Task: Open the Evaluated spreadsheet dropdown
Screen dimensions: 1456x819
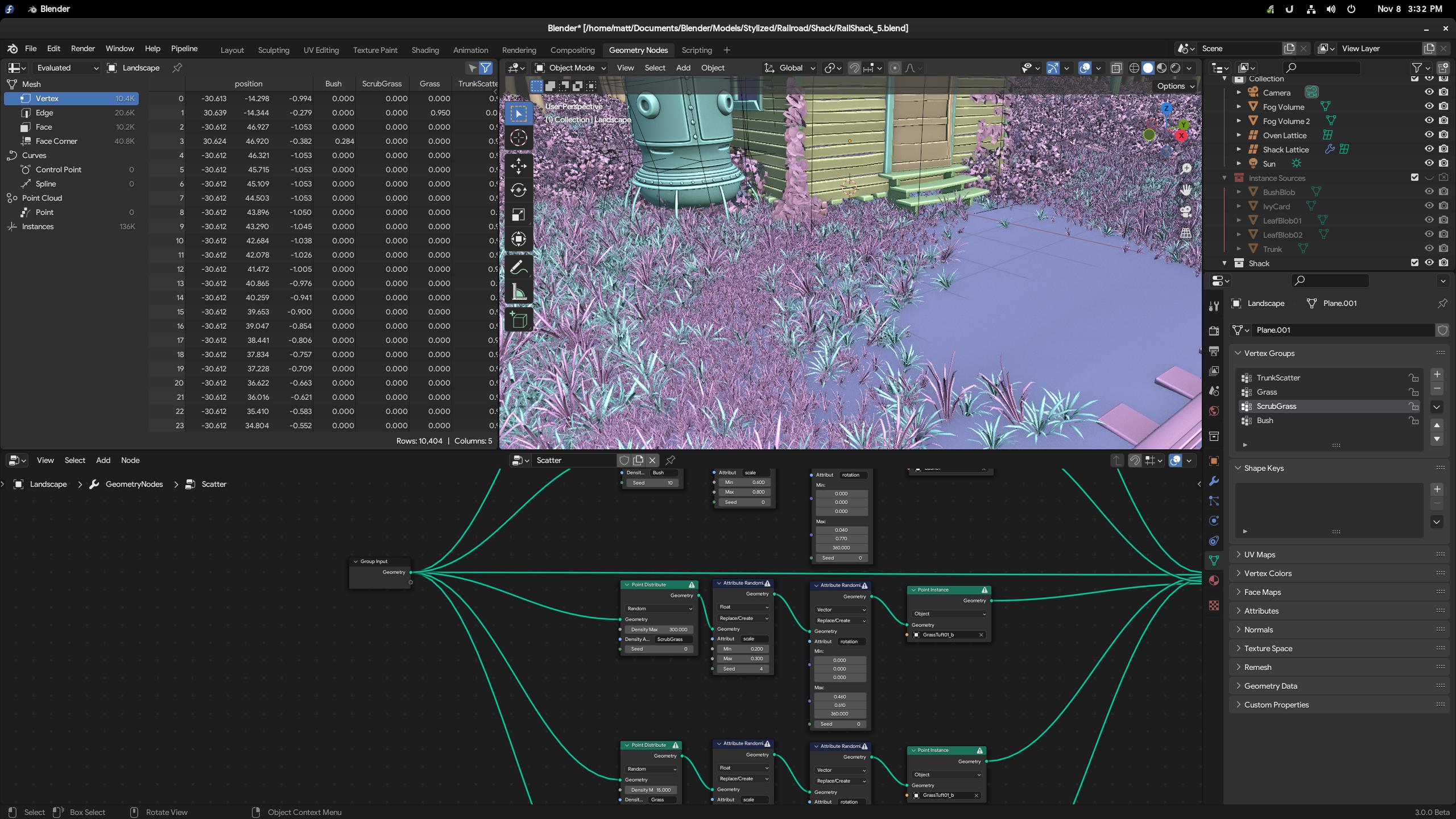Action: pos(67,68)
